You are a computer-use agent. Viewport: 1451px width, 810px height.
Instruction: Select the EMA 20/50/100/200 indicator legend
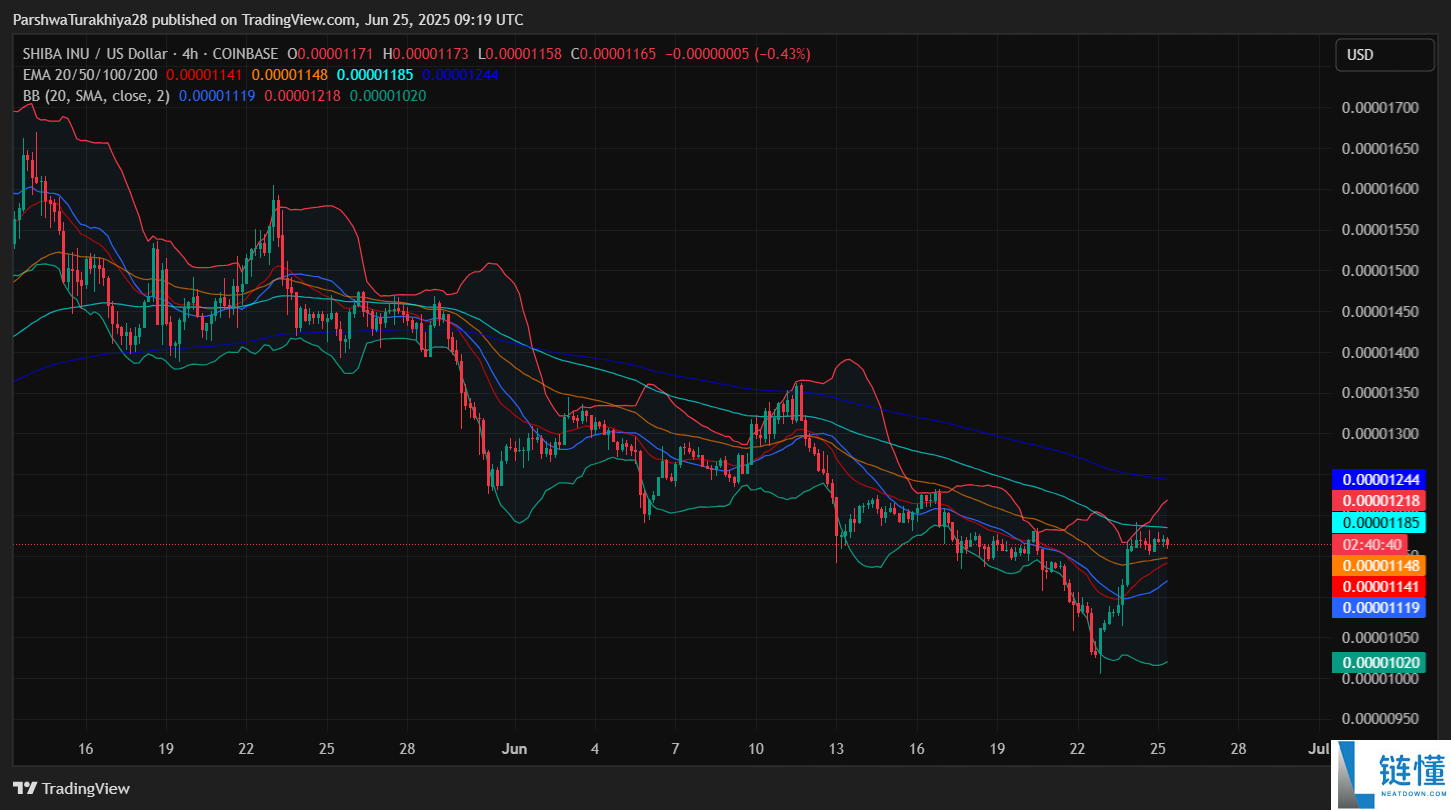[90, 75]
